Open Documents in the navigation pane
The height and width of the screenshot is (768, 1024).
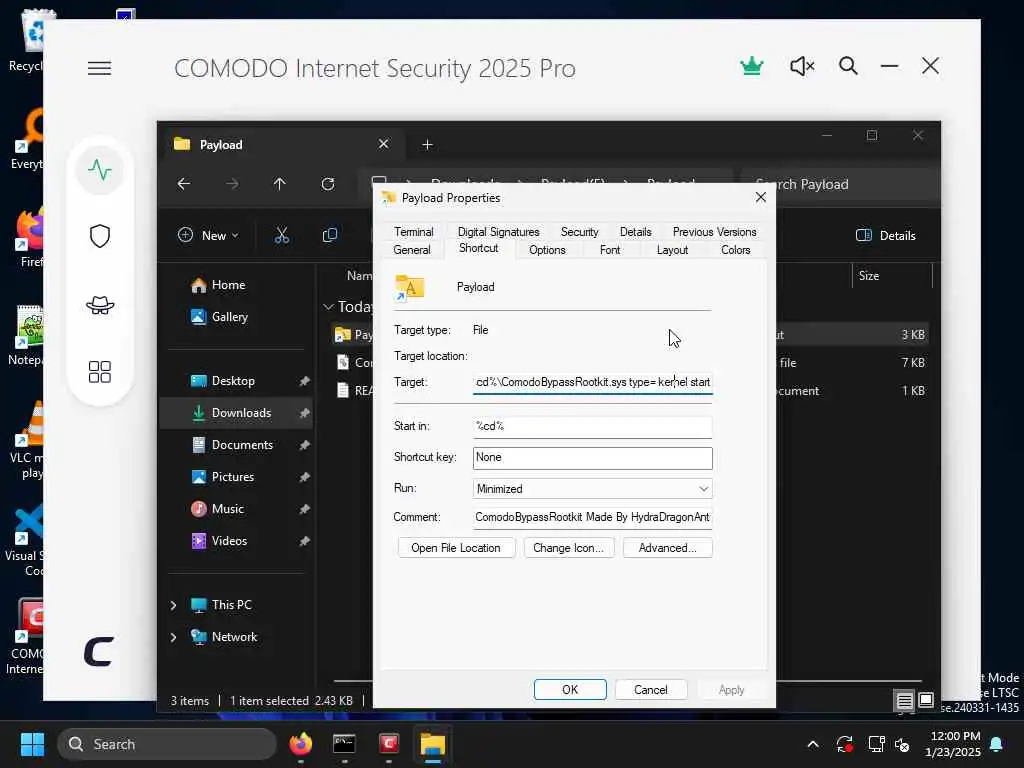coord(236,445)
